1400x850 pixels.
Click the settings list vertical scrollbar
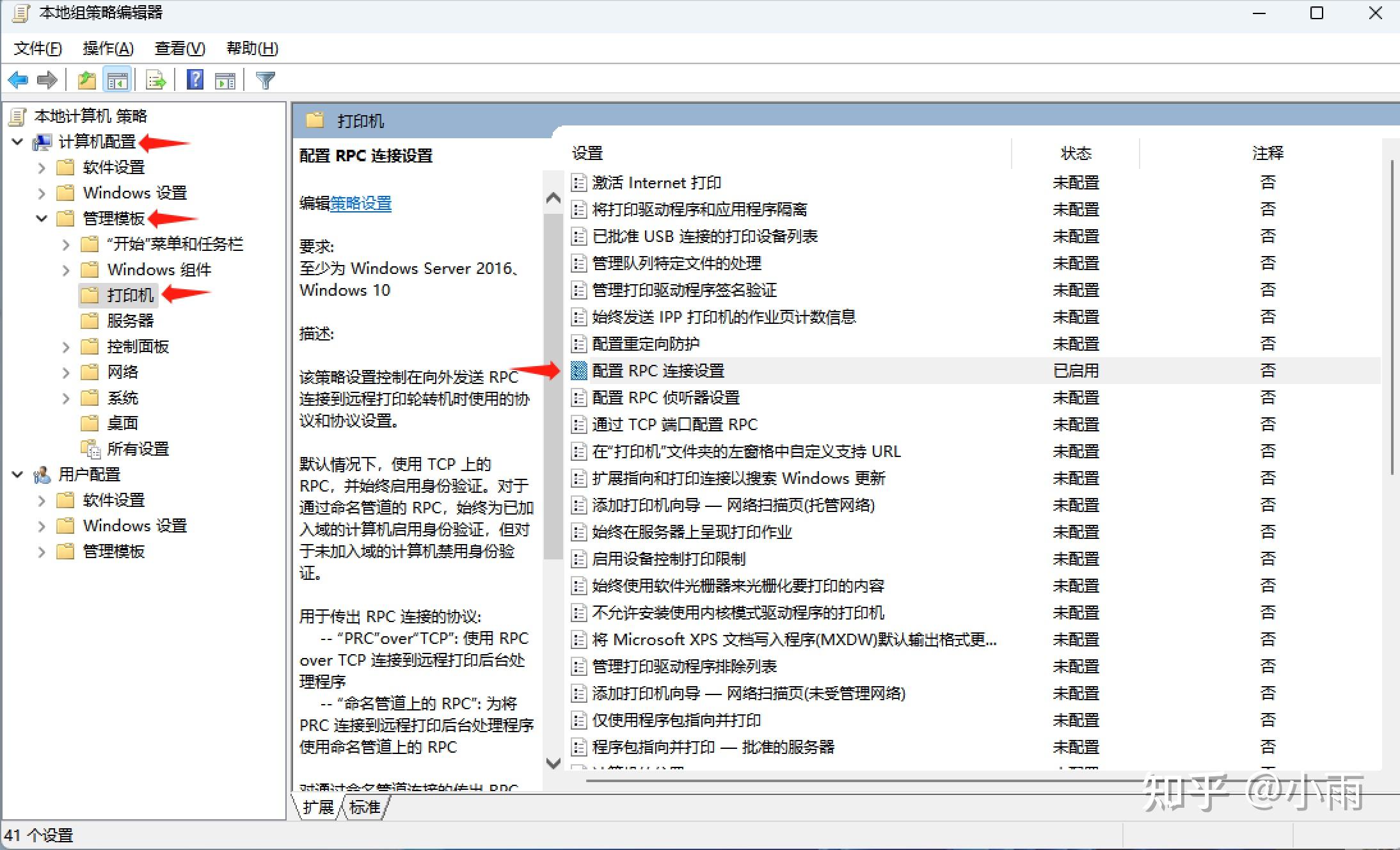coord(1391,317)
